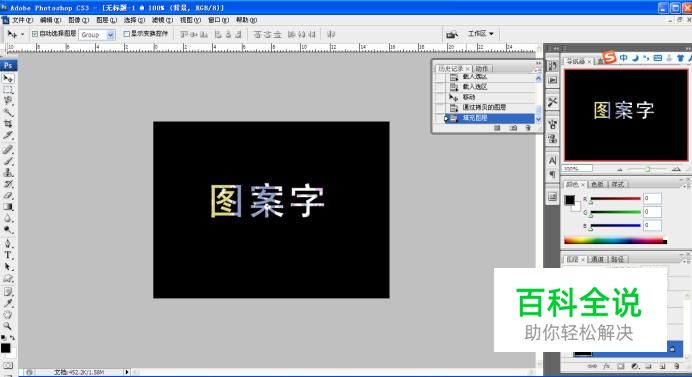Toggle the 自动选择图层 checkbox
692x377 pixels.
click(35, 34)
